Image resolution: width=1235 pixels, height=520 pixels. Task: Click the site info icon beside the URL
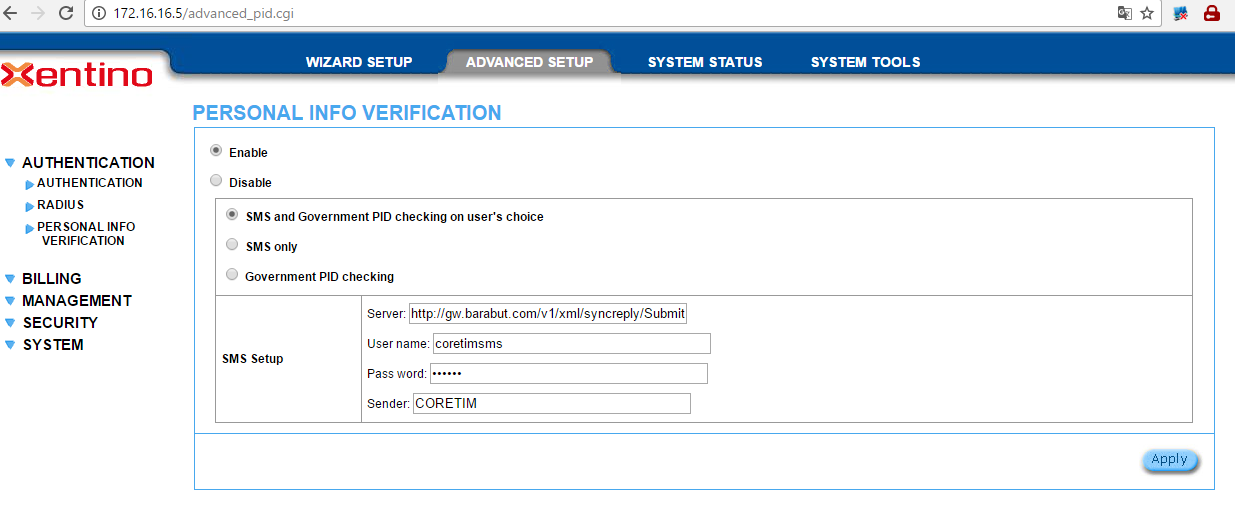pyautogui.click(x=98, y=14)
